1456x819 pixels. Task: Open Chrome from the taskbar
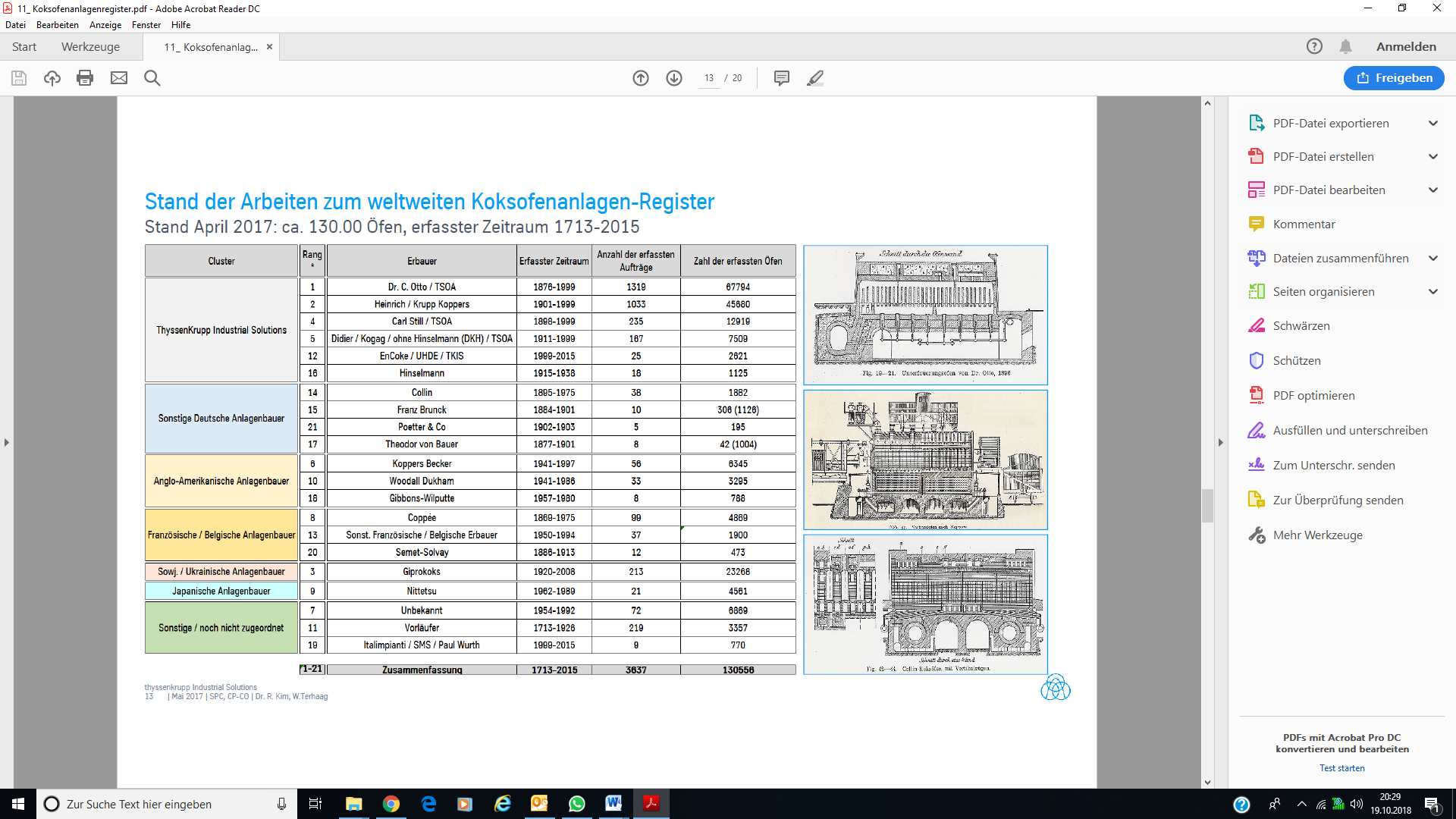(x=391, y=804)
